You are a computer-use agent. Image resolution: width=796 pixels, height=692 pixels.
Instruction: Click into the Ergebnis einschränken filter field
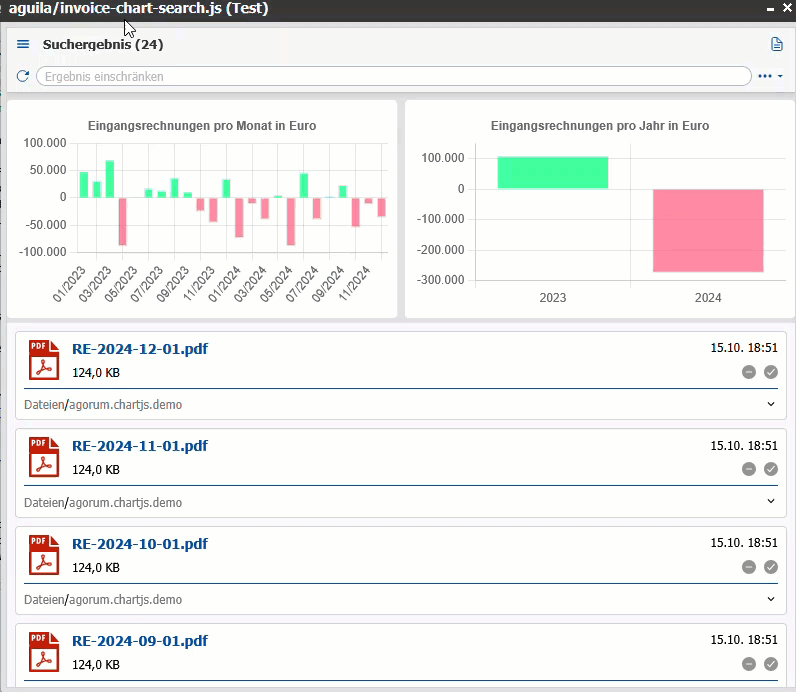392,76
